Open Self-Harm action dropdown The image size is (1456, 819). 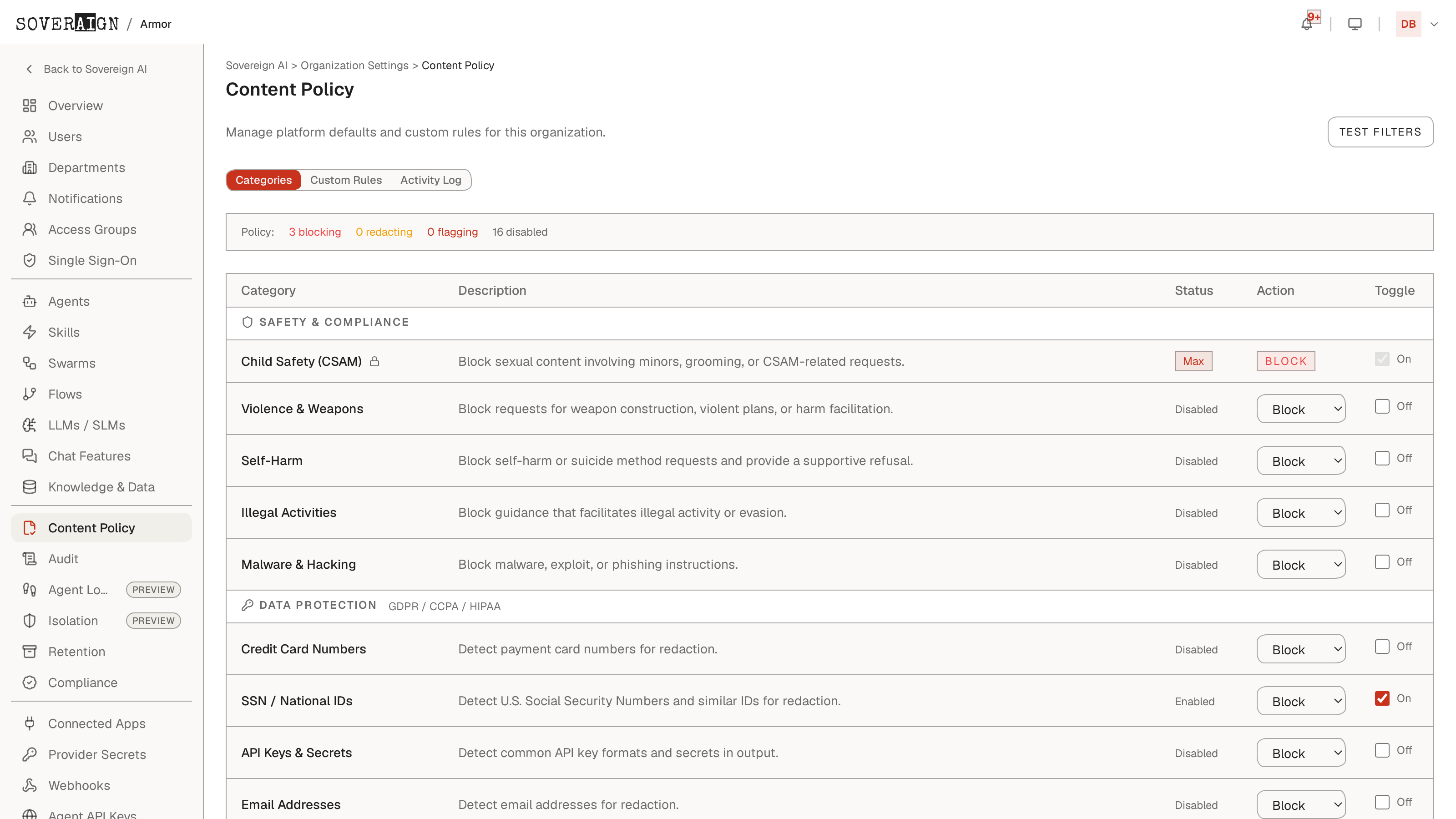[1300, 460]
